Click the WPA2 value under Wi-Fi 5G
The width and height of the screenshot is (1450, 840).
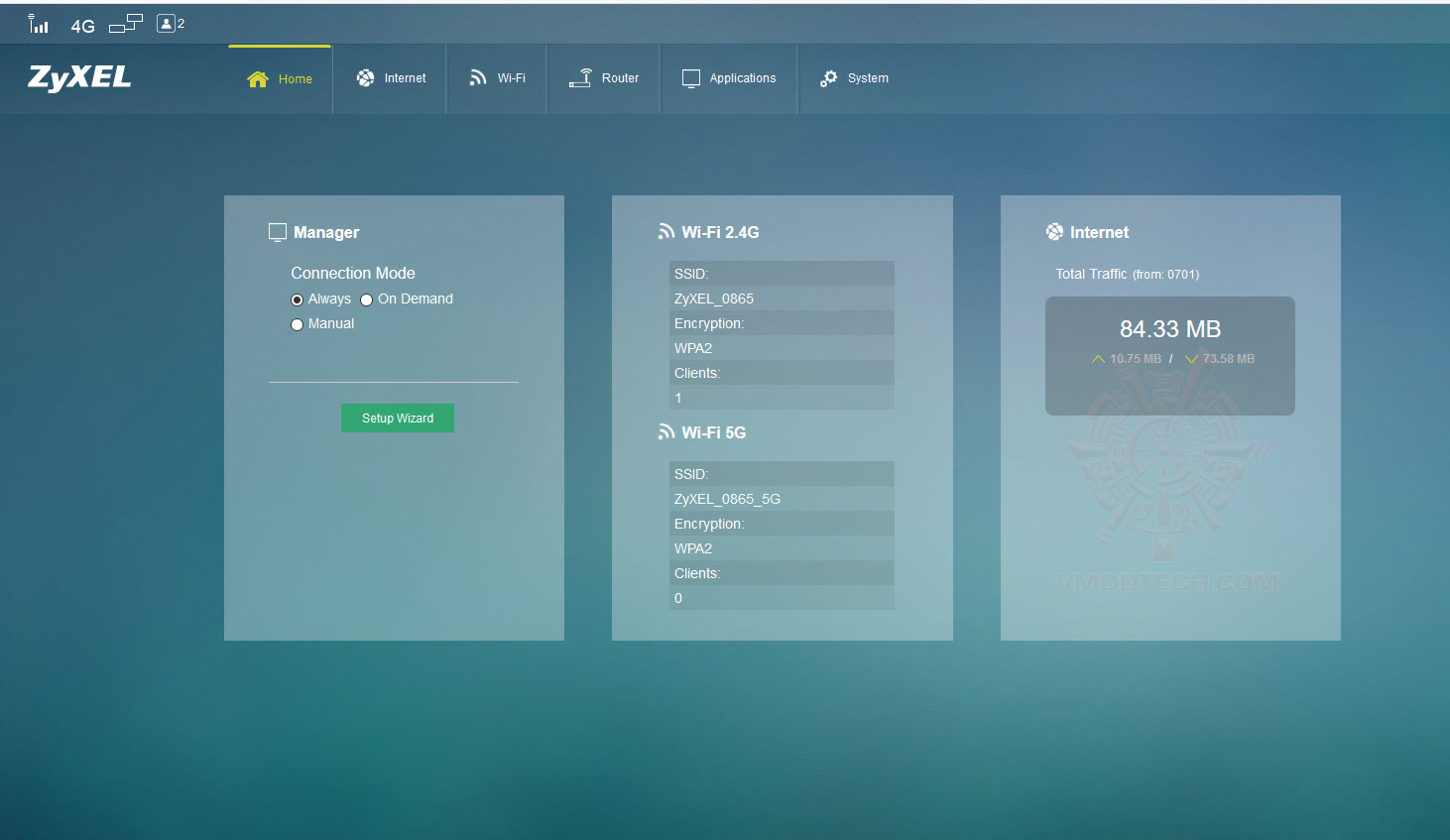click(693, 548)
